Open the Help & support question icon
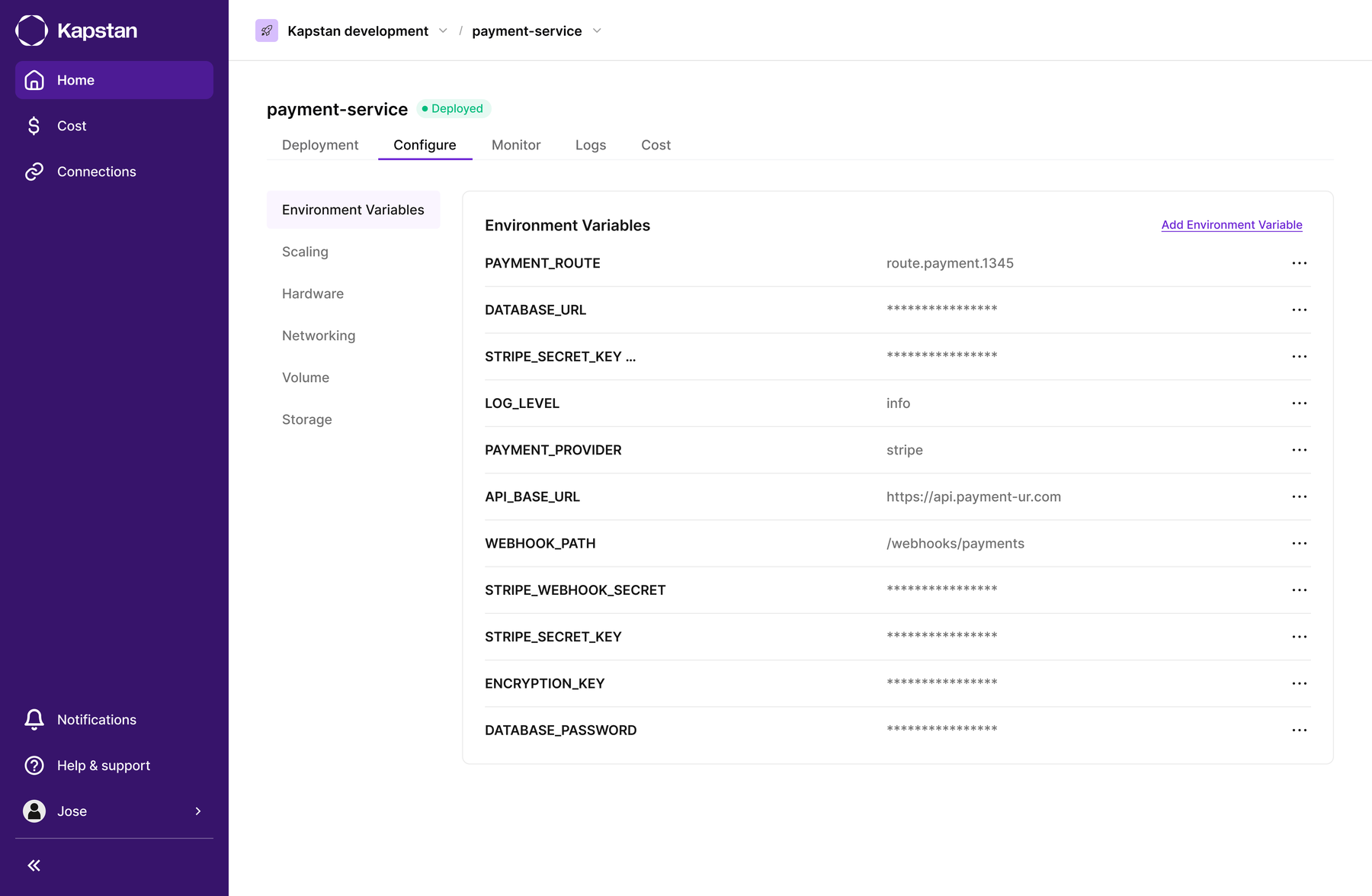This screenshot has width=1372, height=896. point(34,766)
